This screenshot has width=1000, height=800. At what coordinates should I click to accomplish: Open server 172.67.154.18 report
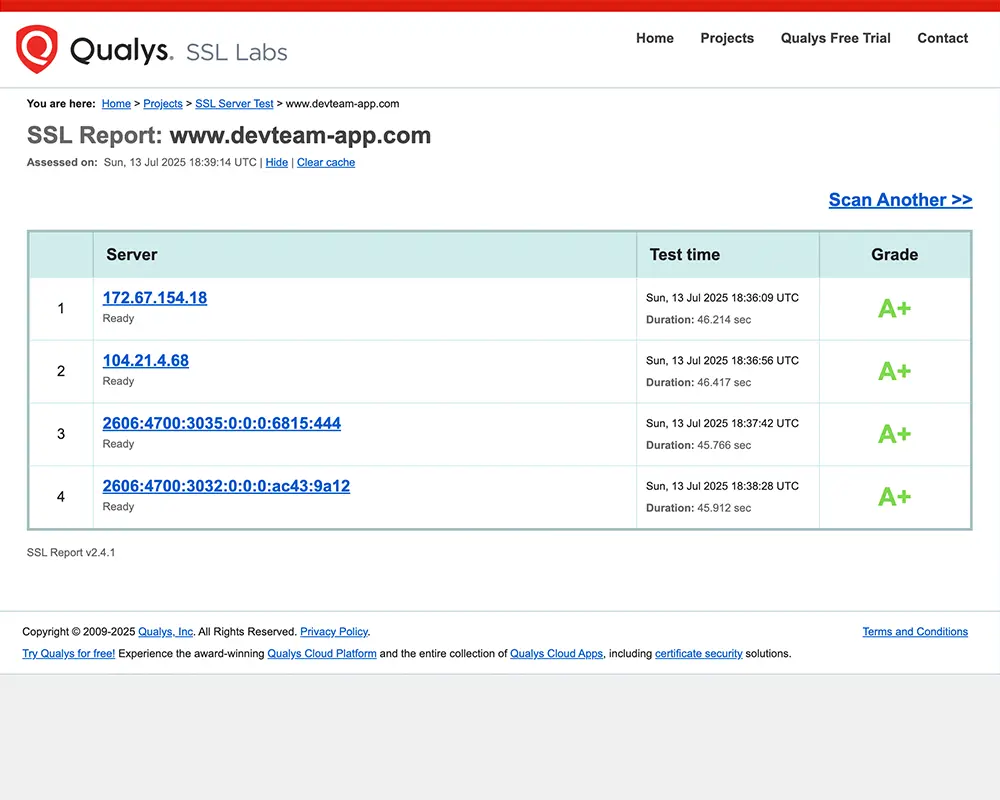(x=155, y=298)
